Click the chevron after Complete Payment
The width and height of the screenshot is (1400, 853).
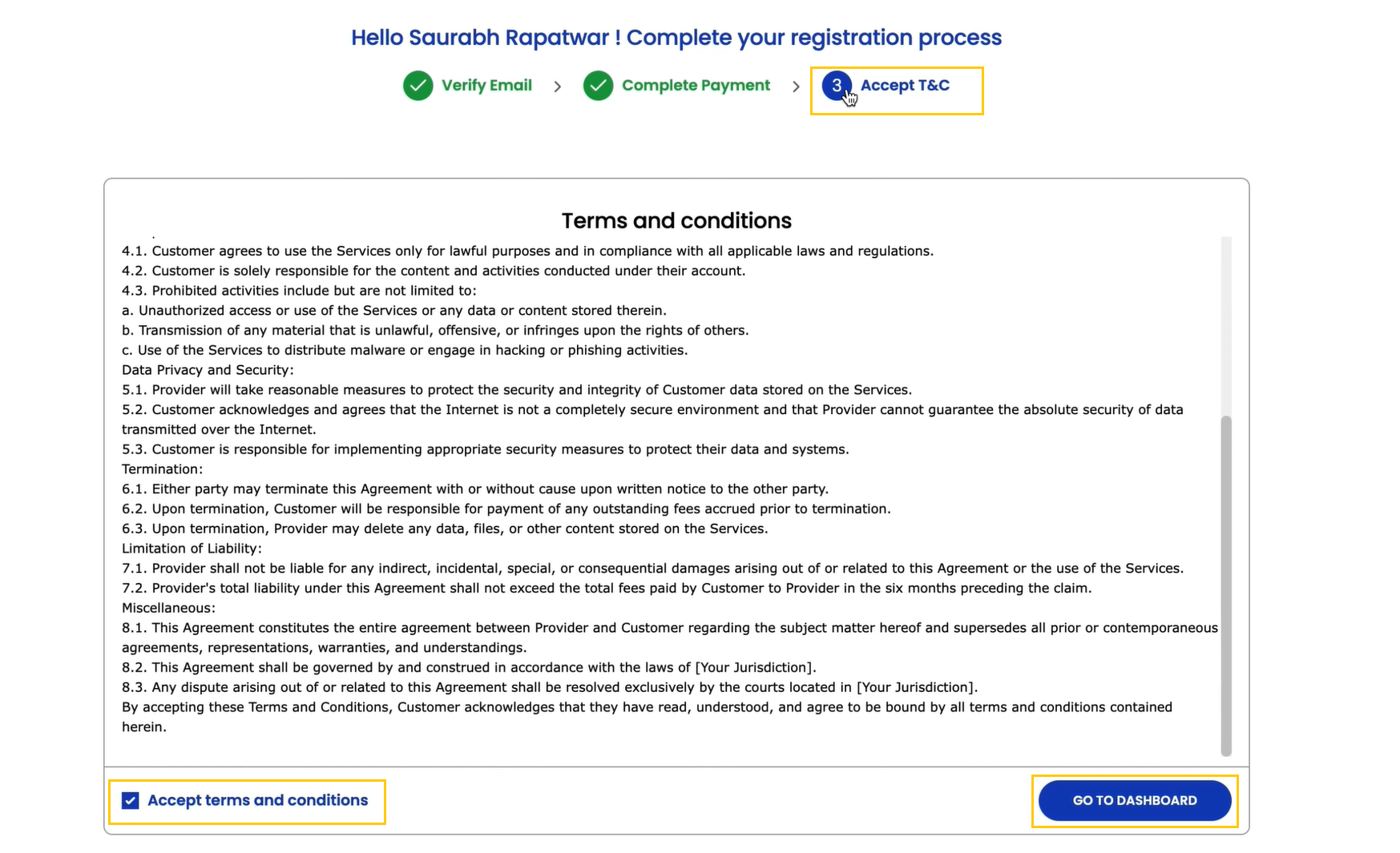tap(796, 87)
